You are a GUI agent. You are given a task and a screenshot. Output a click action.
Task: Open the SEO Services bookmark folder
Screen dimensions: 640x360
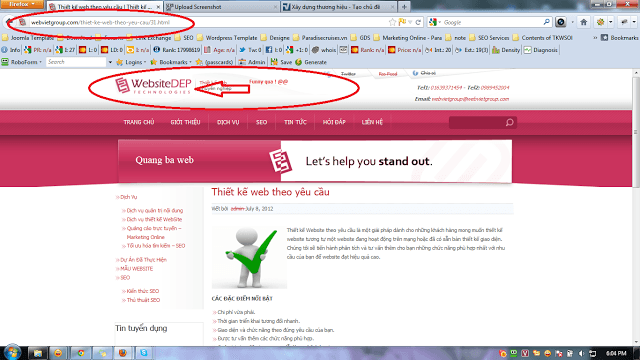(489, 38)
